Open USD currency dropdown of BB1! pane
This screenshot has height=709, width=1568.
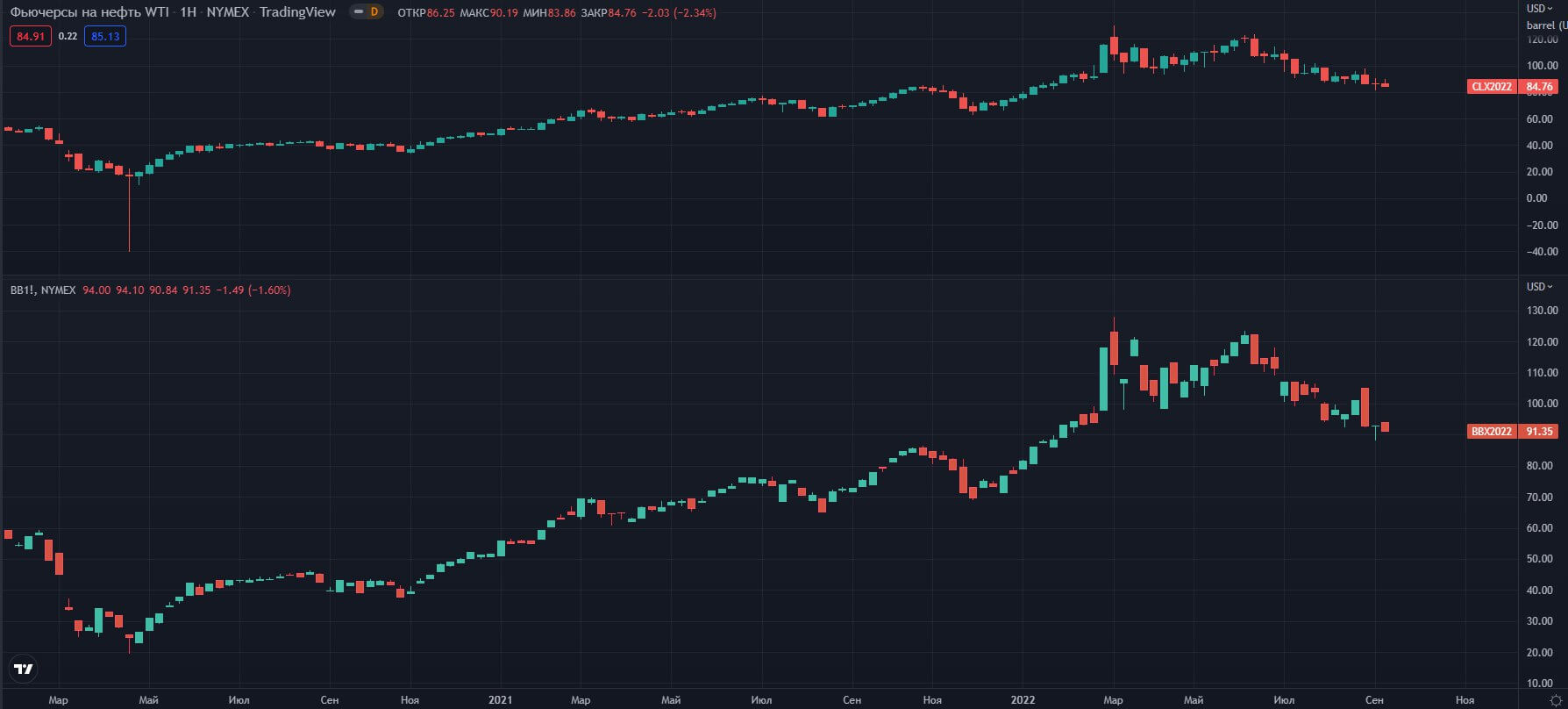point(1539,287)
